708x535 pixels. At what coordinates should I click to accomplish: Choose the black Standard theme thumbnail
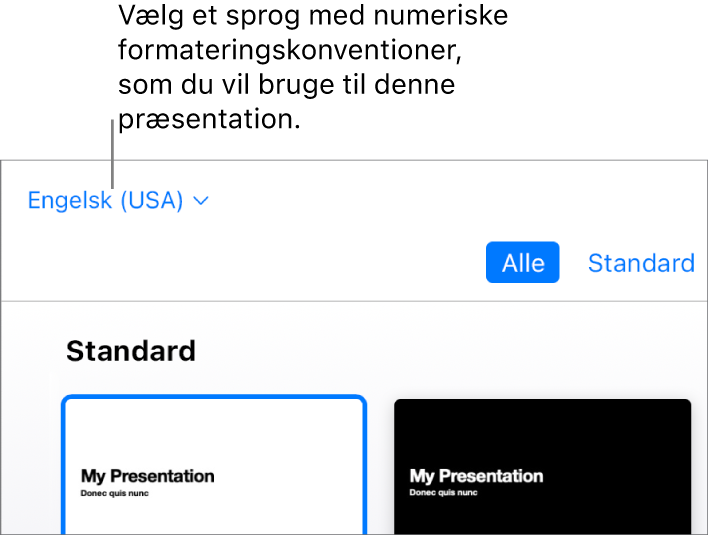(542, 467)
